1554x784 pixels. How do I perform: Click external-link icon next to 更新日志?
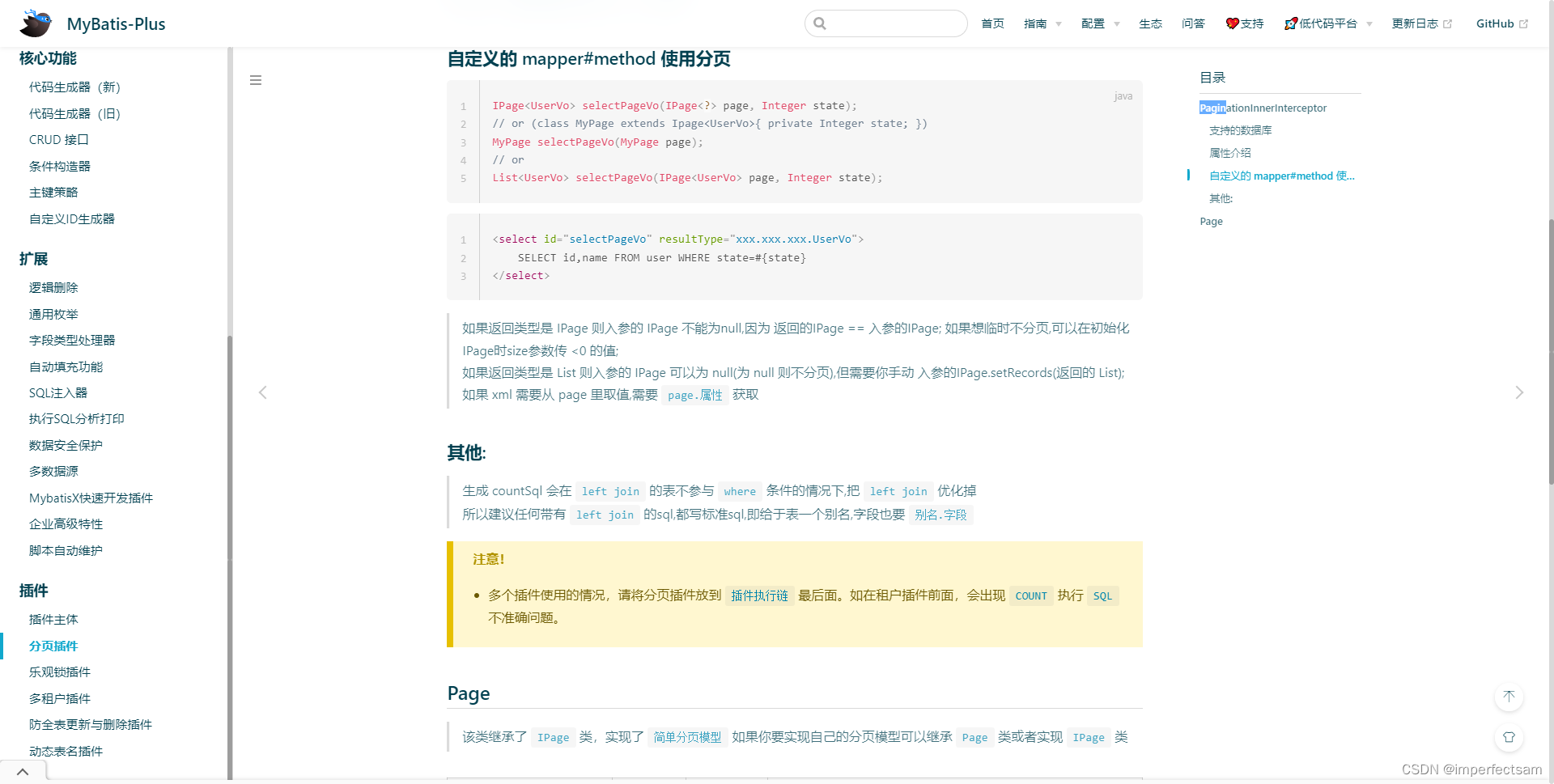pos(1448,24)
